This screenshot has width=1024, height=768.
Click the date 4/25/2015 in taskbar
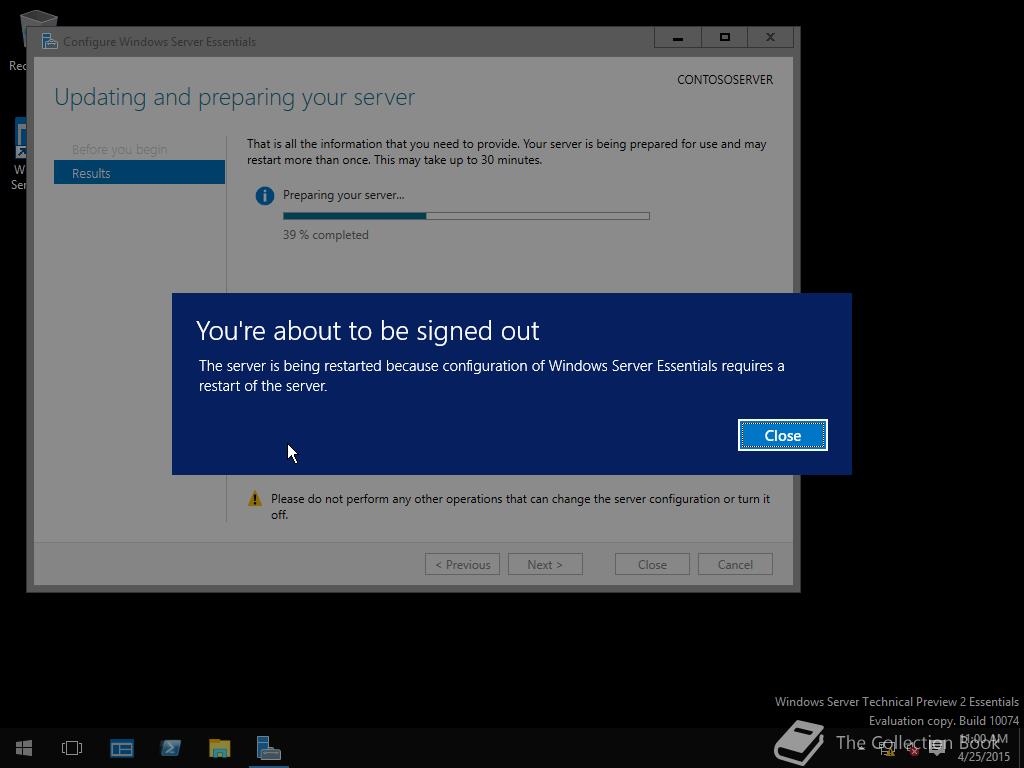point(984,757)
